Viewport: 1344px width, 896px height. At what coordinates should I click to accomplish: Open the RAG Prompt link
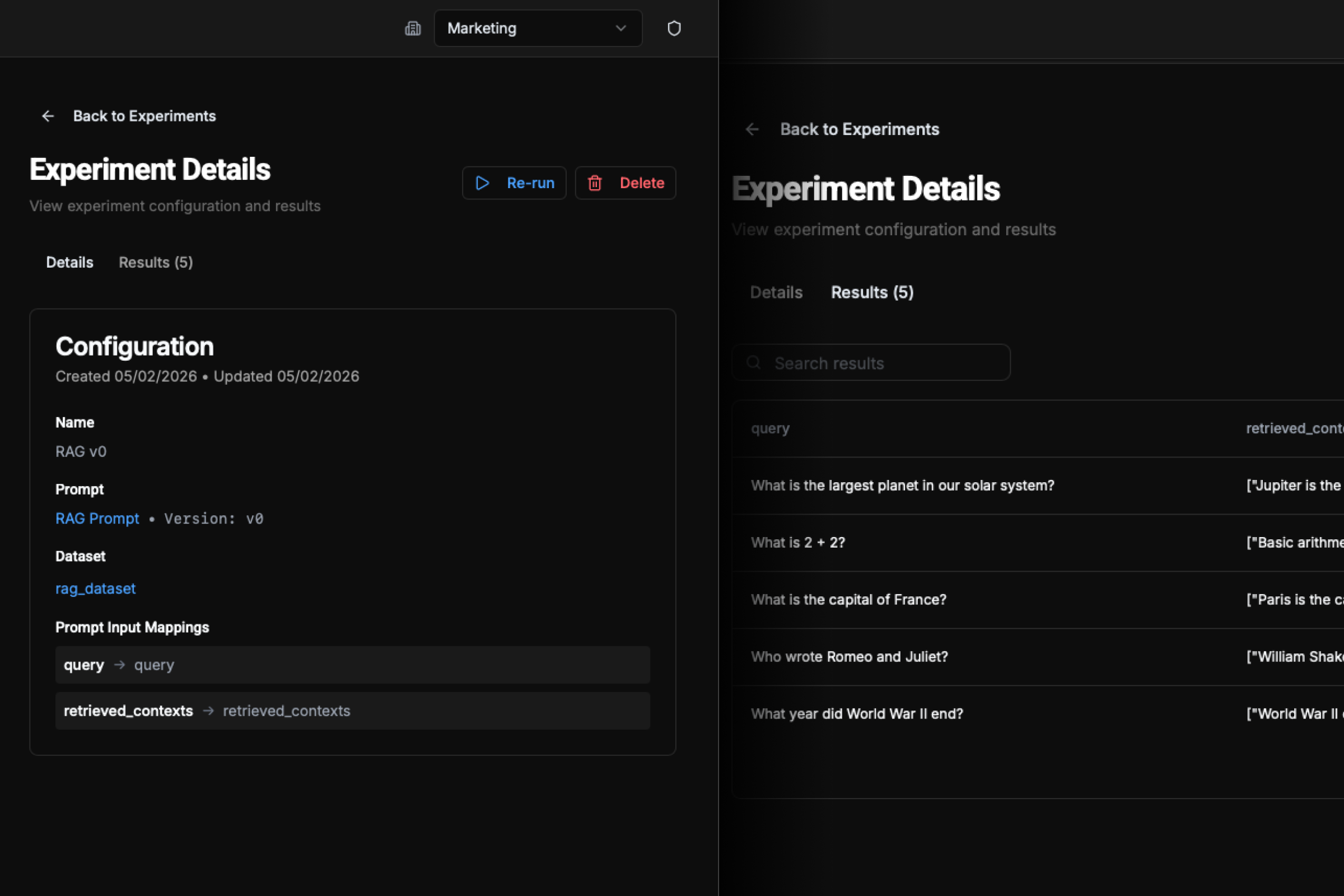coord(97,519)
